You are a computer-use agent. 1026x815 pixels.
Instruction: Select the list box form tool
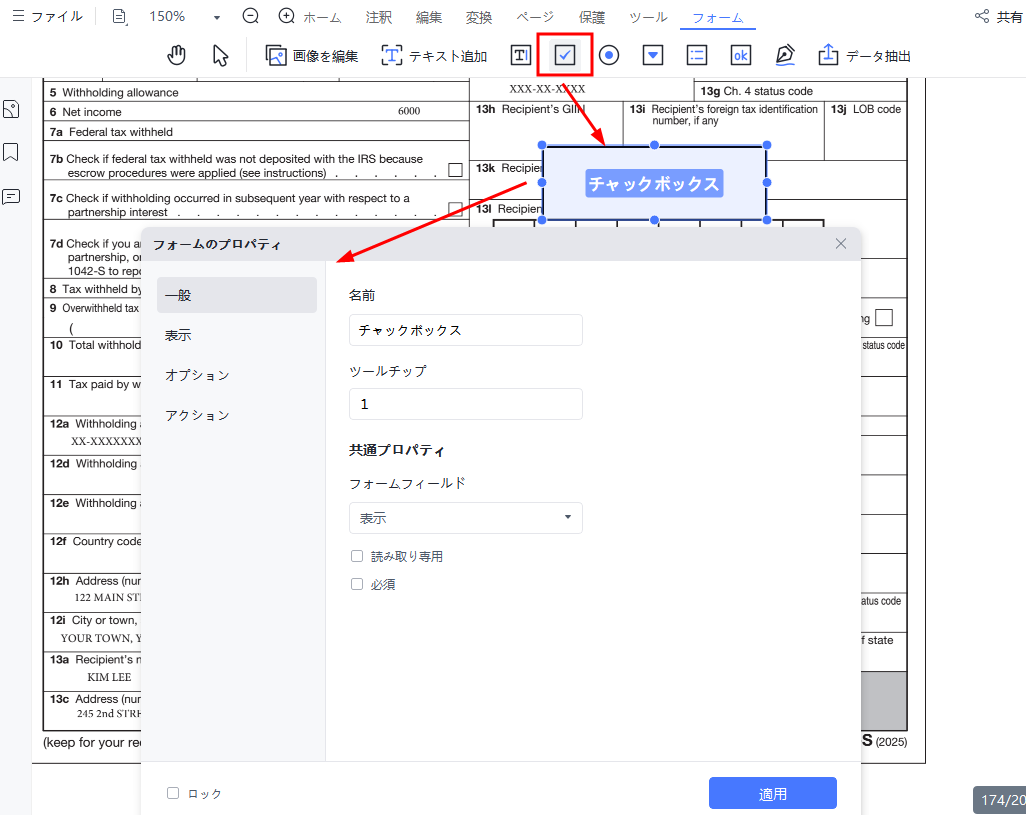[x=697, y=55]
